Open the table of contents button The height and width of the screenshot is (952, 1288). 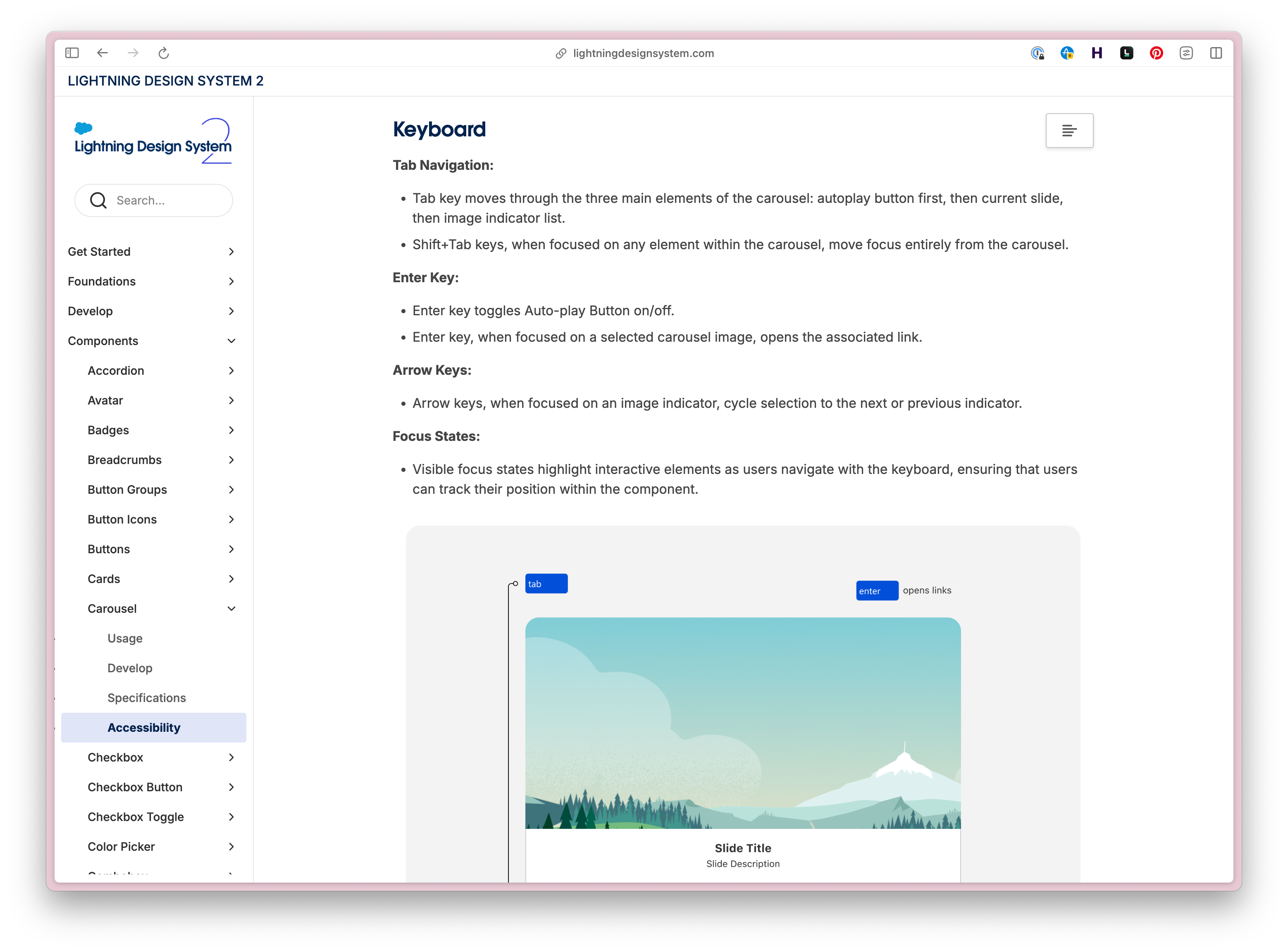tap(1069, 131)
